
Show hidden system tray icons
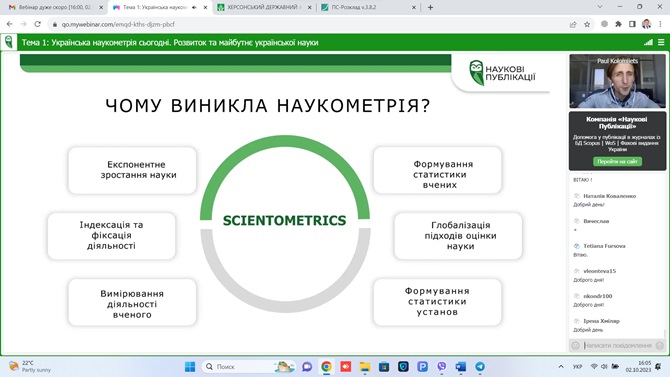(x=561, y=366)
